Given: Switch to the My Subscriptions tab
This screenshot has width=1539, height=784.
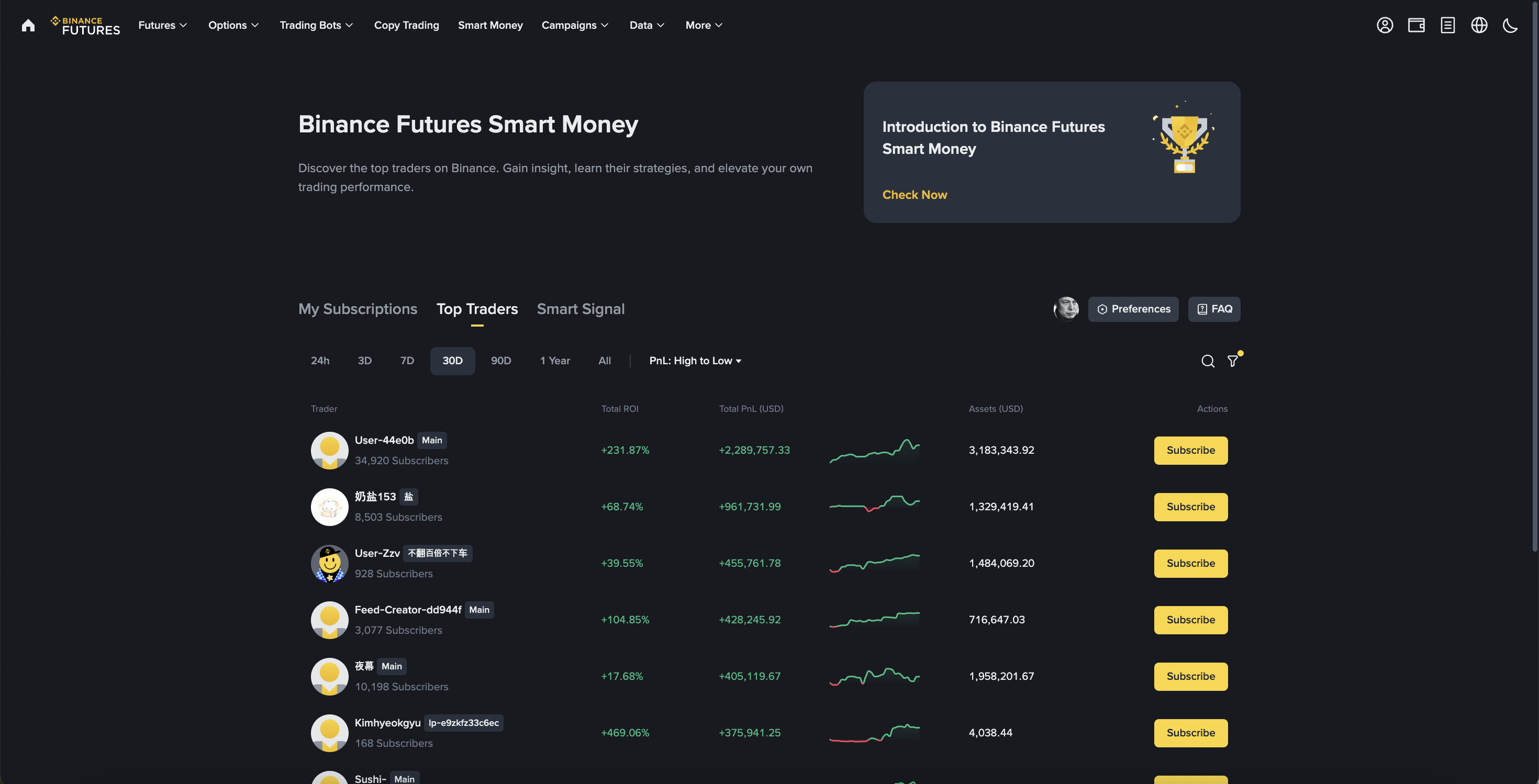Looking at the screenshot, I should pos(358,309).
